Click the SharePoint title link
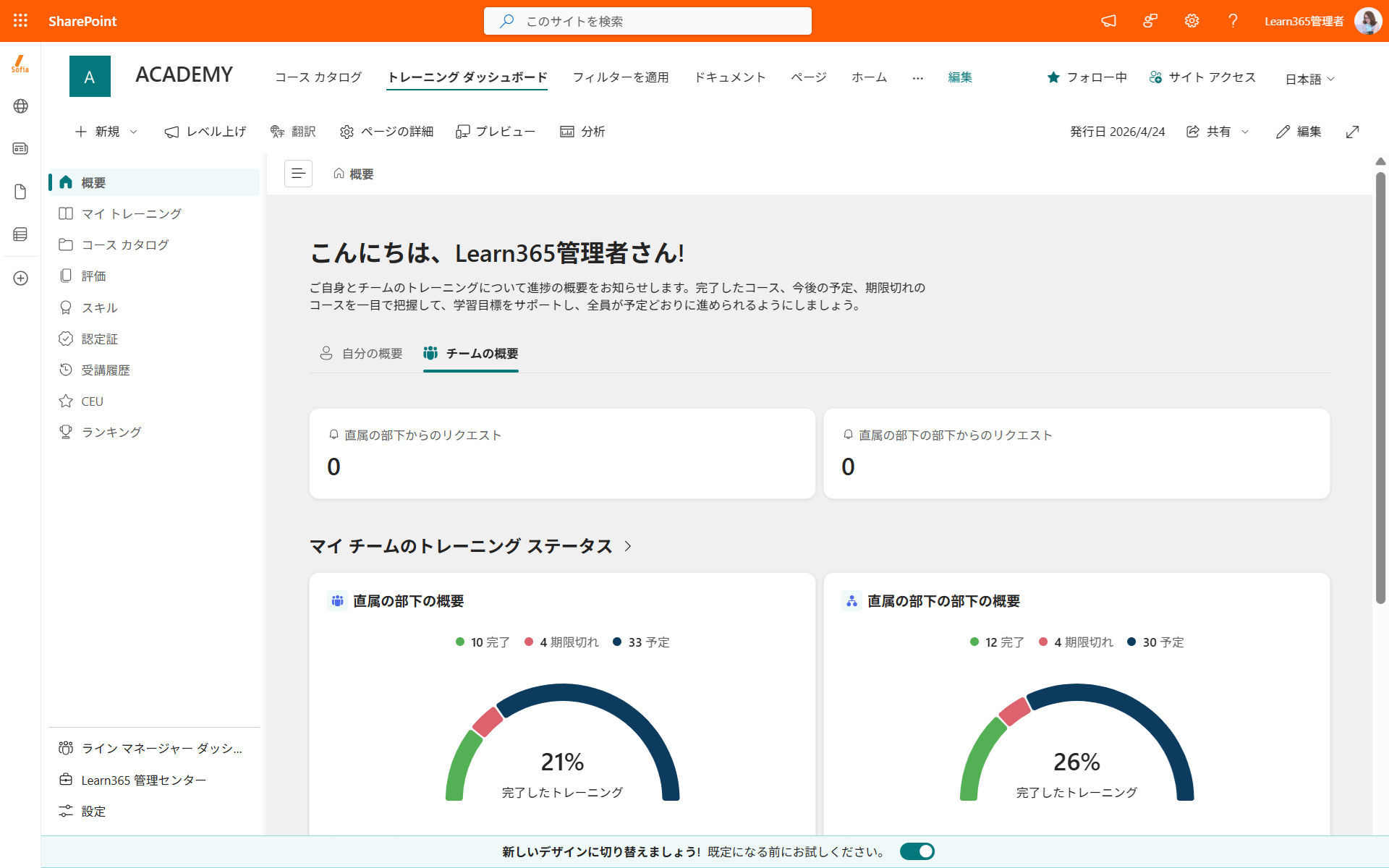1389x868 pixels. pyautogui.click(x=82, y=21)
